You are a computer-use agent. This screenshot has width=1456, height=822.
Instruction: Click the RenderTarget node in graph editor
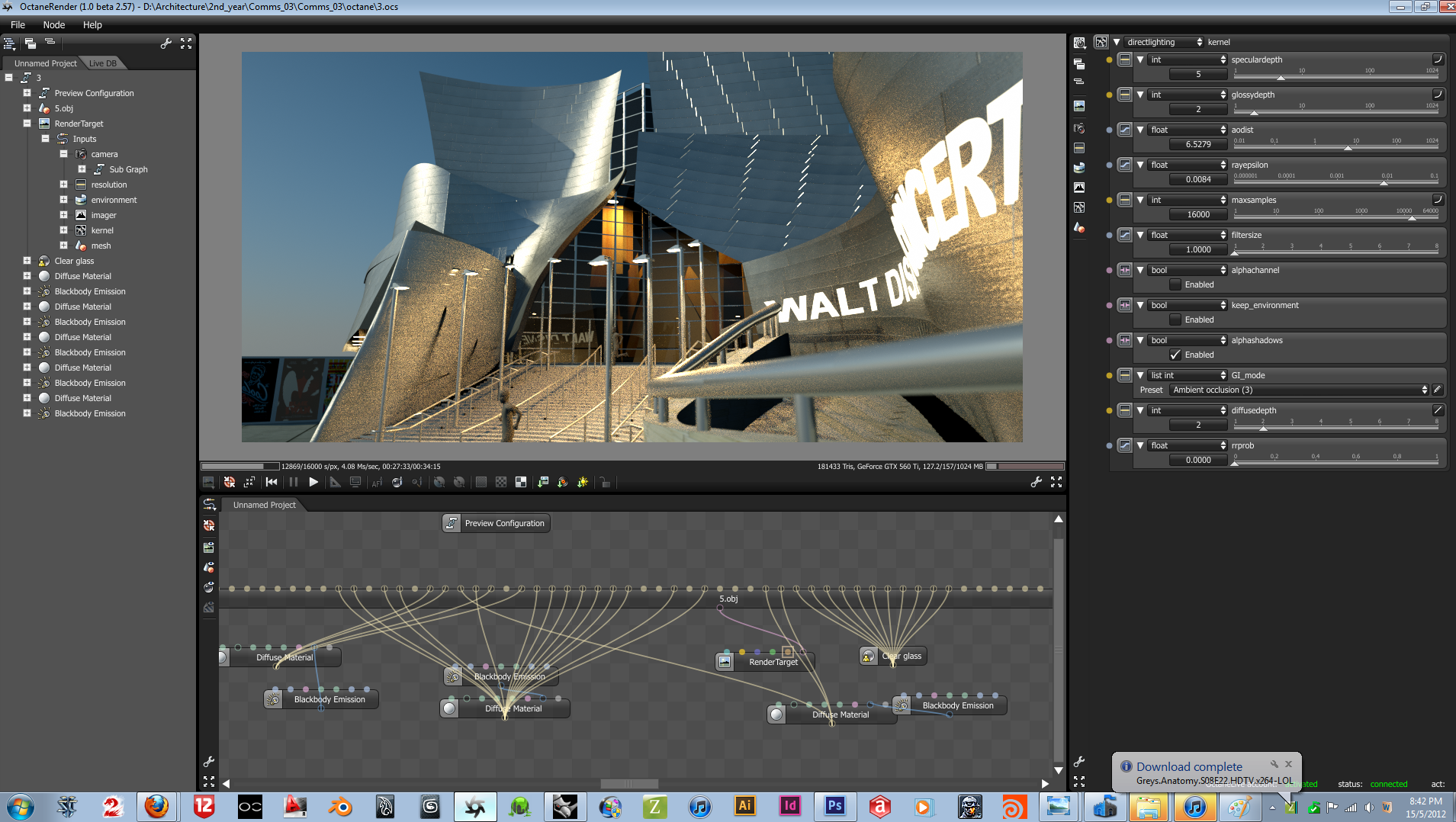[765, 661]
